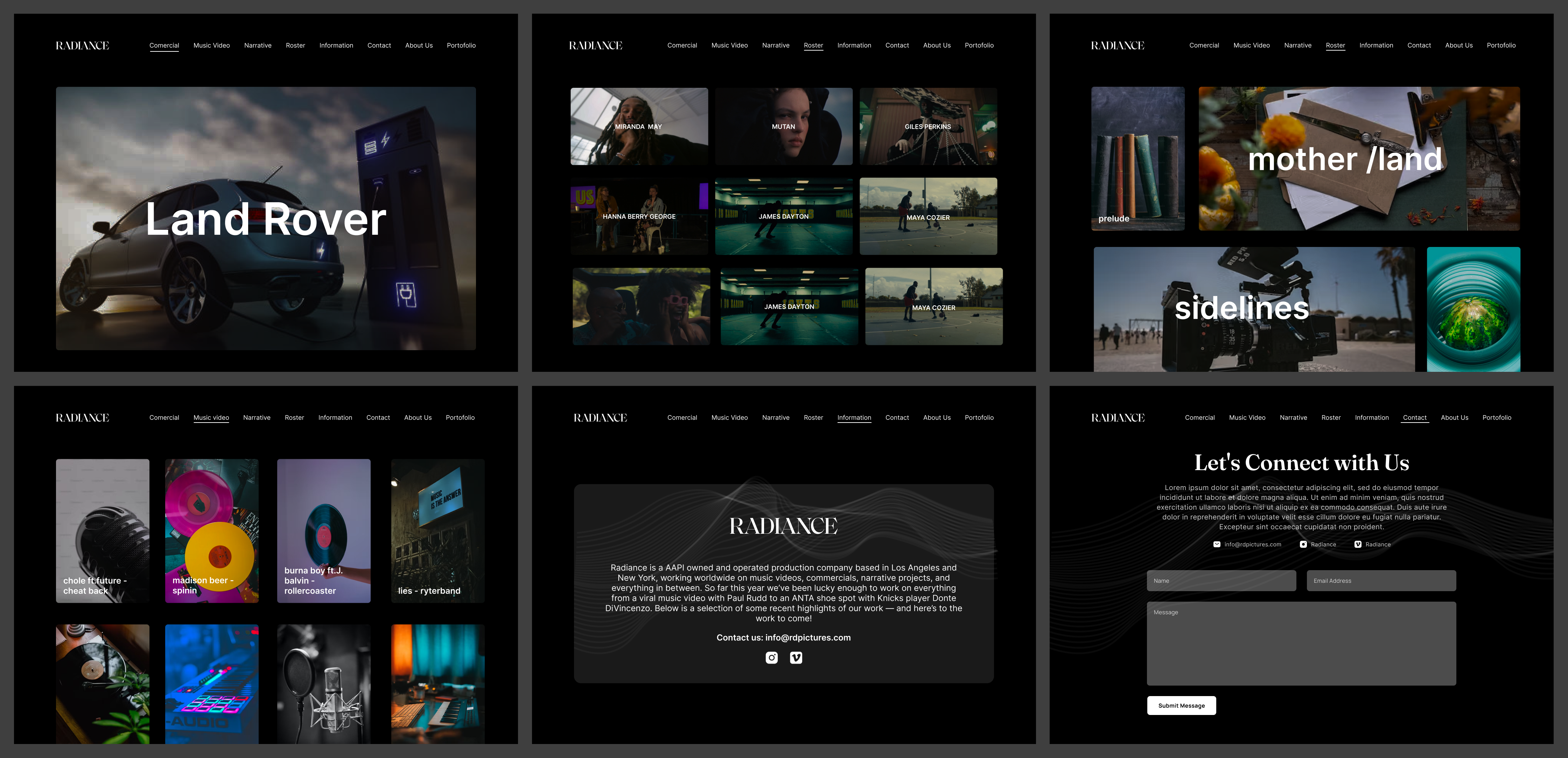
Task: Open Portofolio in the Contact page nav
Action: click(1497, 418)
